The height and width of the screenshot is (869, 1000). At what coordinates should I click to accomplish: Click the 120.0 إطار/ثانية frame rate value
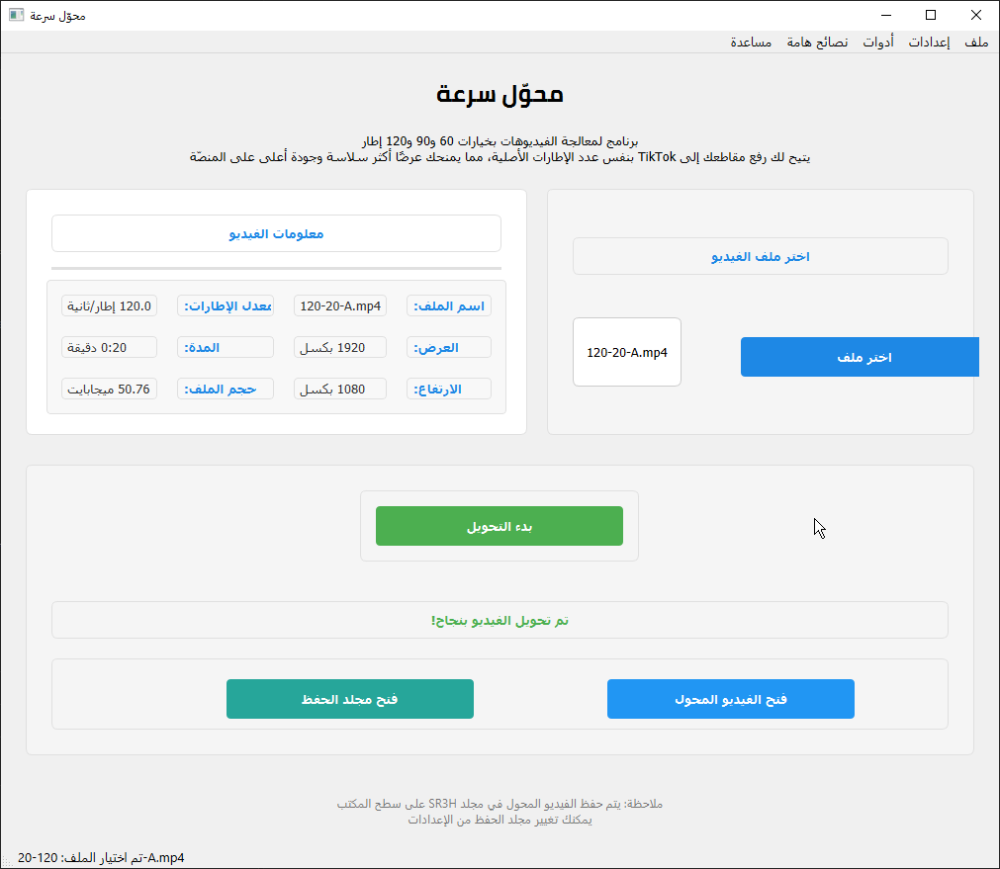pyautogui.click(x=109, y=306)
